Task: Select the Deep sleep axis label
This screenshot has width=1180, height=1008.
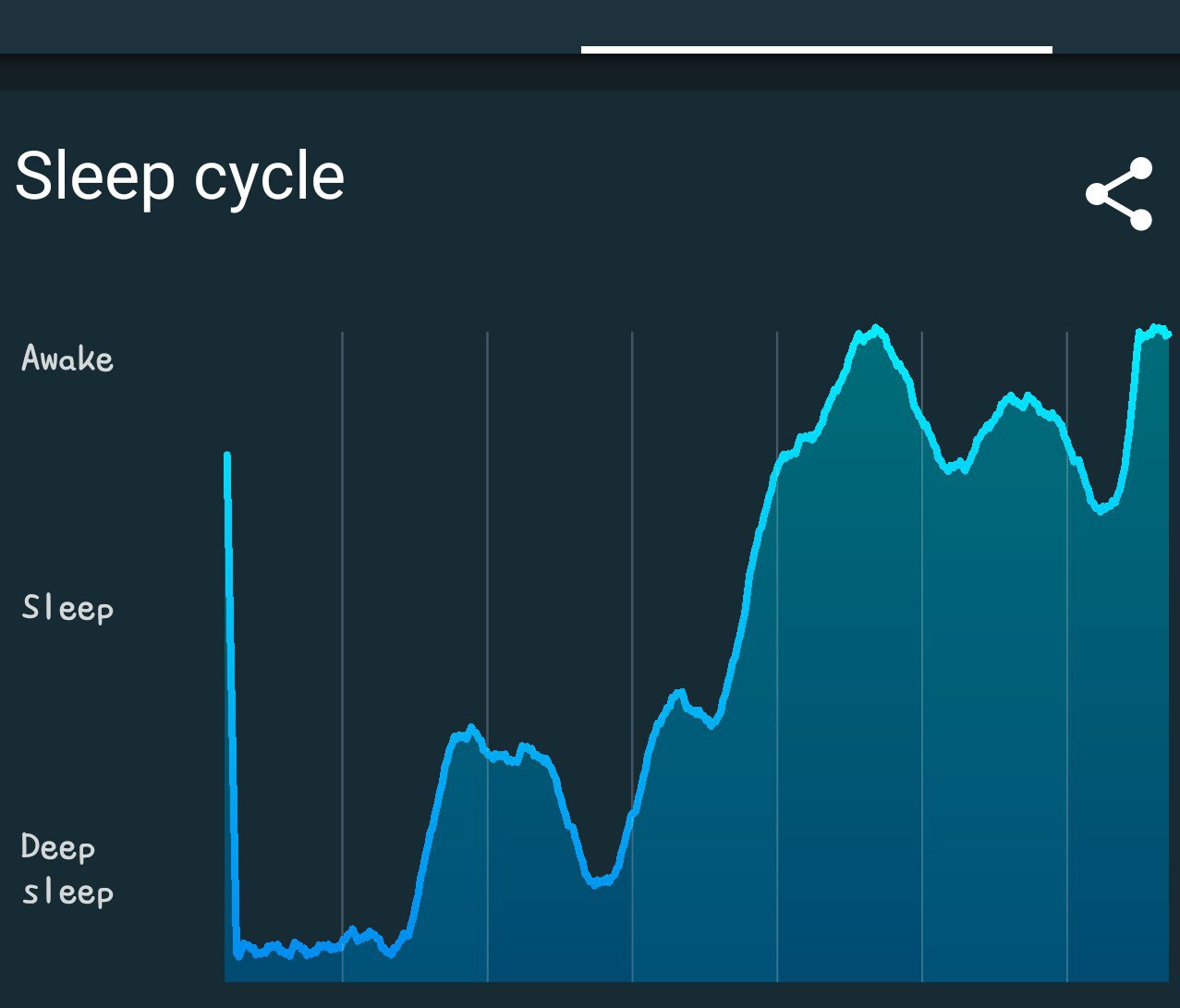Action: 67,869
